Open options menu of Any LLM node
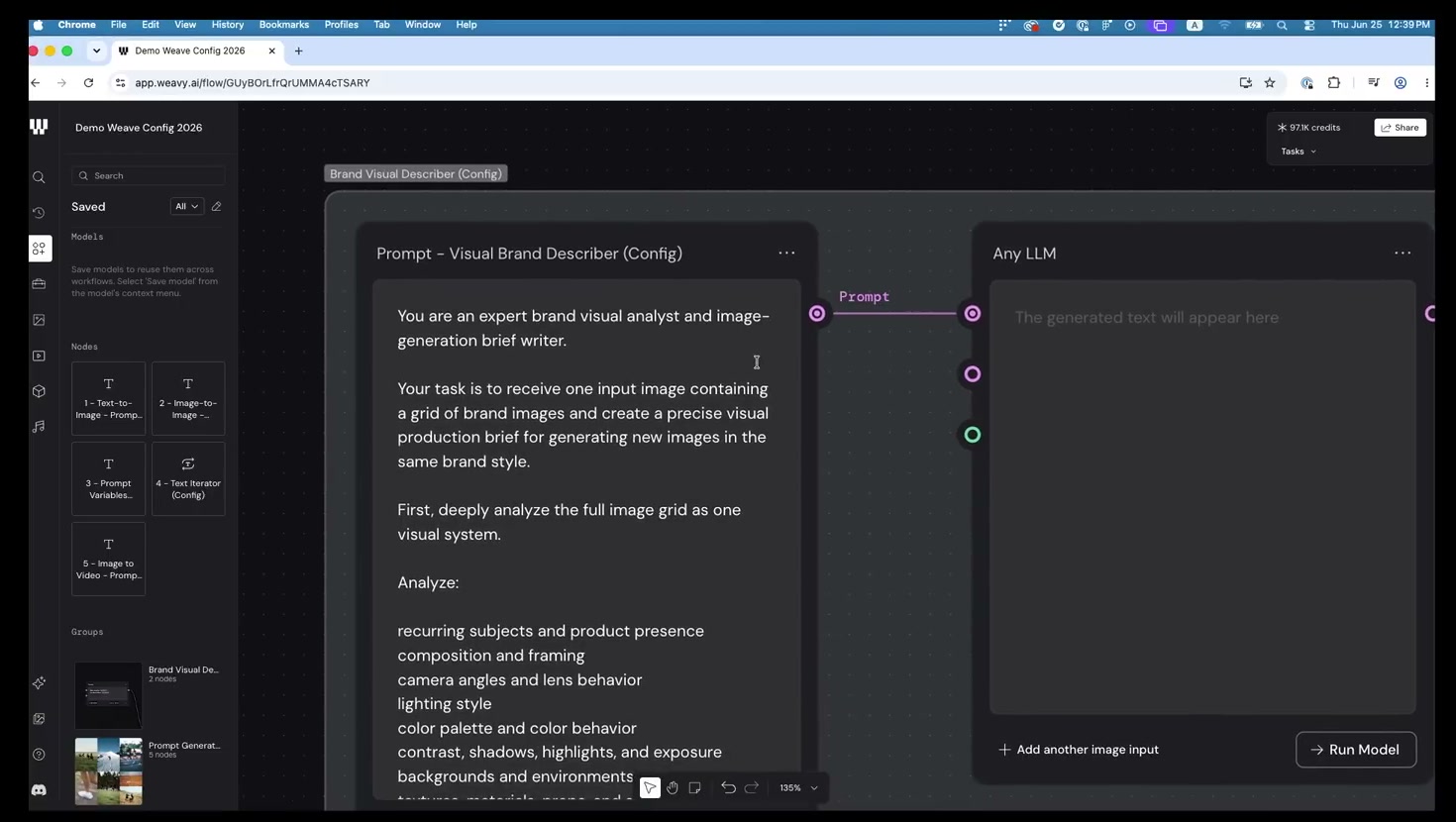 (1403, 254)
